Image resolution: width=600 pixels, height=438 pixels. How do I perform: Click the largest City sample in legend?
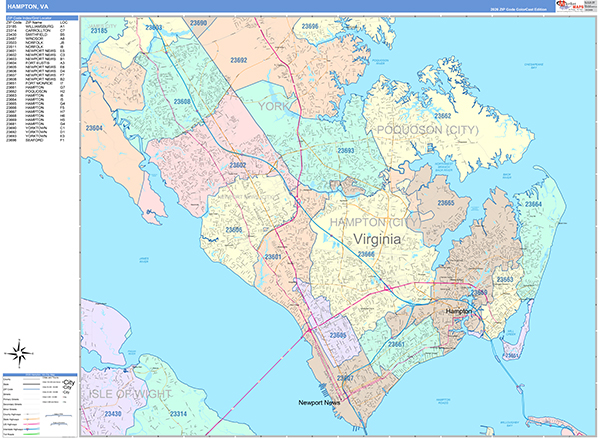click(x=69, y=382)
